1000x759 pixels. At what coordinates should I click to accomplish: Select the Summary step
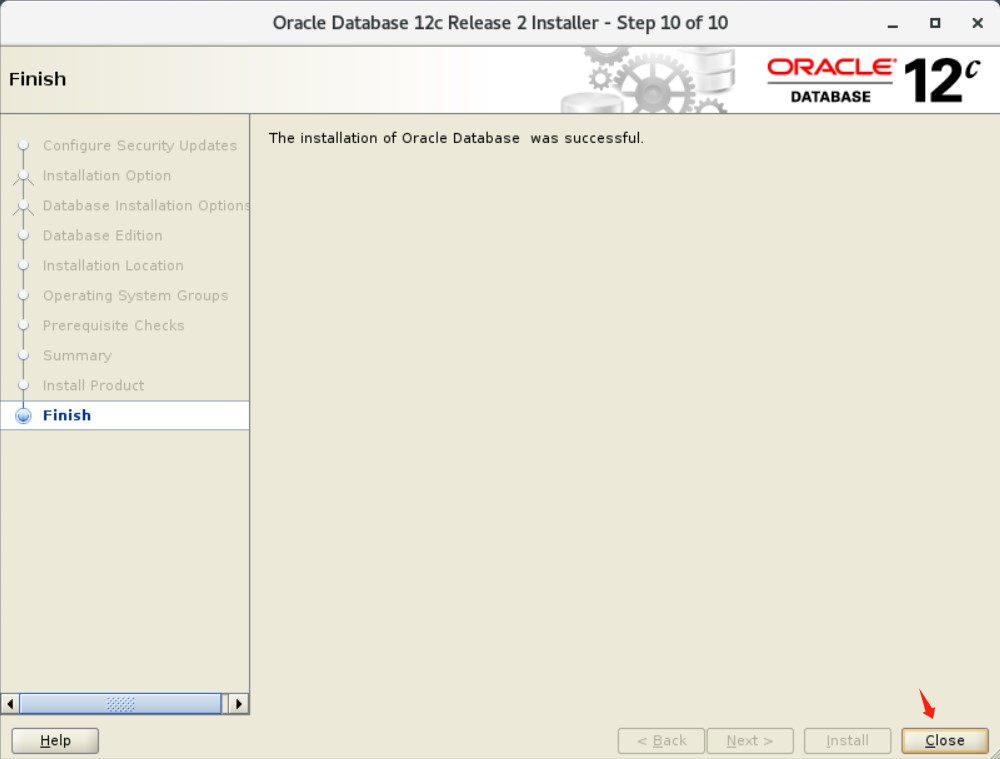[x=77, y=355]
